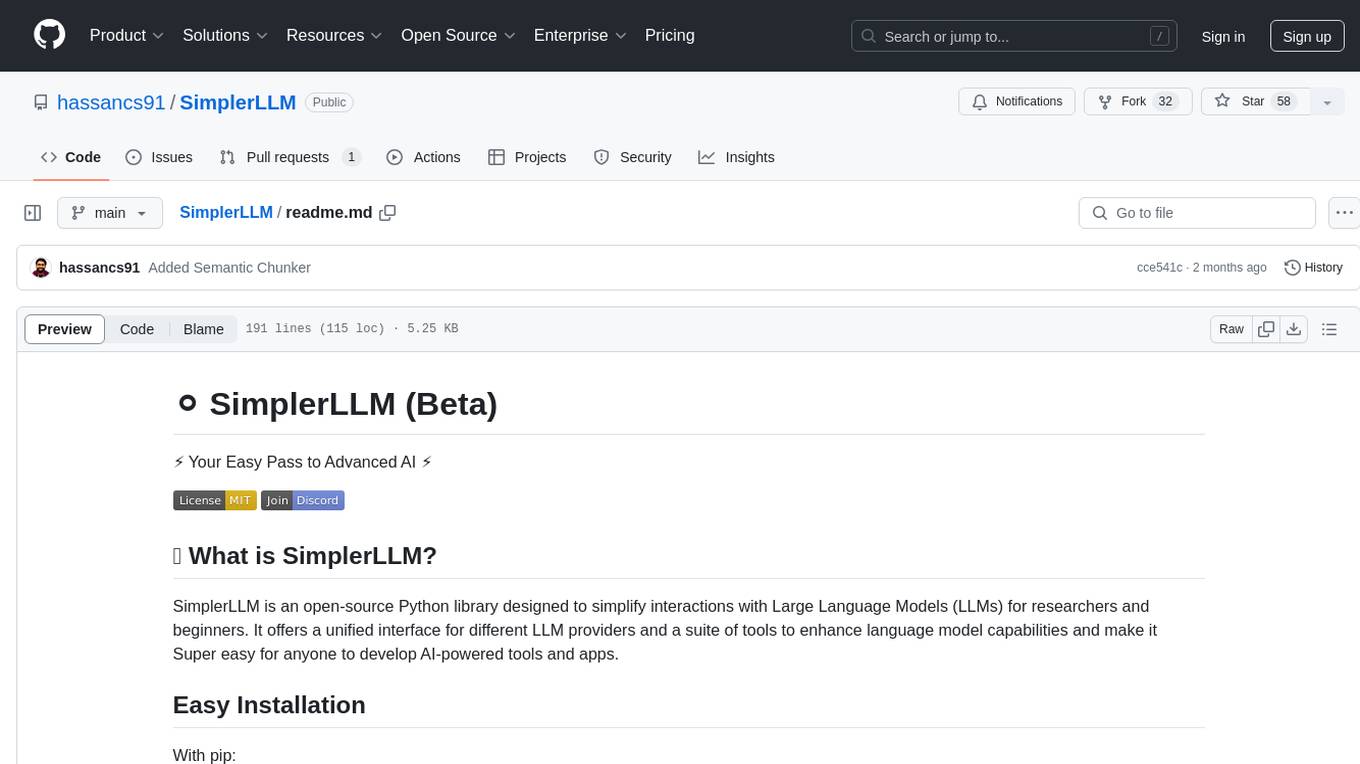Switch to the Issues tab

(159, 157)
